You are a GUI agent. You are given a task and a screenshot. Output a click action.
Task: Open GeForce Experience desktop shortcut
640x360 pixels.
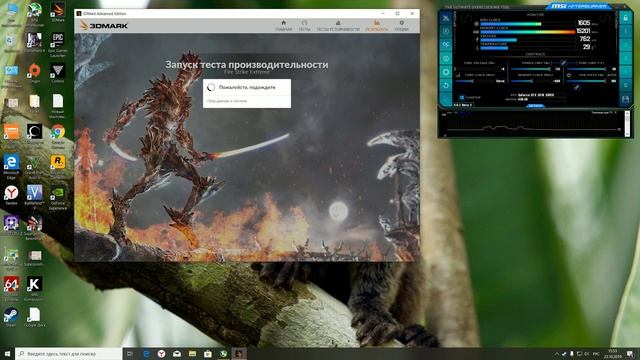[x=58, y=199]
